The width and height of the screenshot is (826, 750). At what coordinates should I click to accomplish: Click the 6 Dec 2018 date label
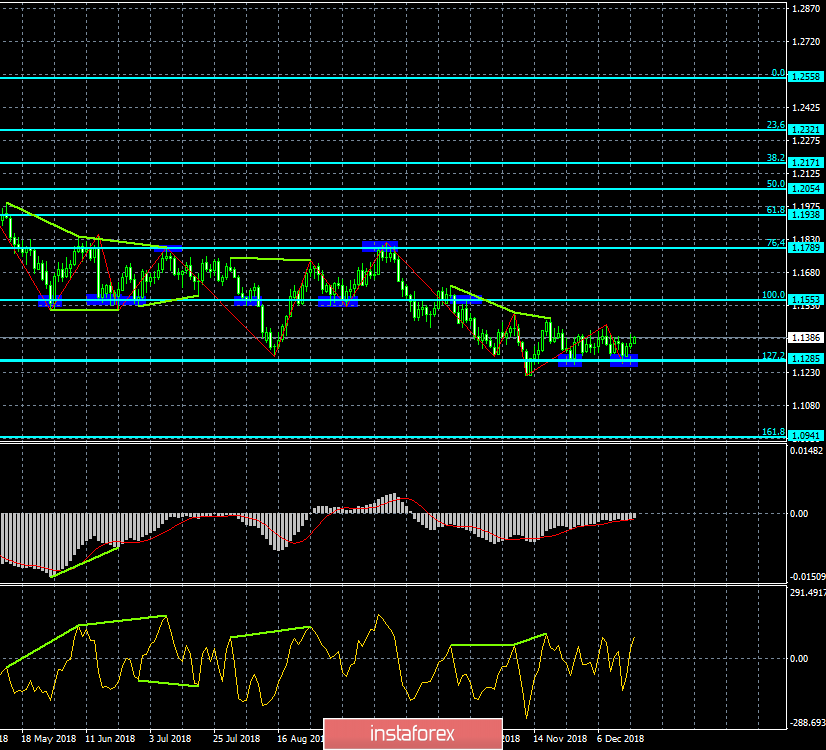pyautogui.click(x=621, y=738)
